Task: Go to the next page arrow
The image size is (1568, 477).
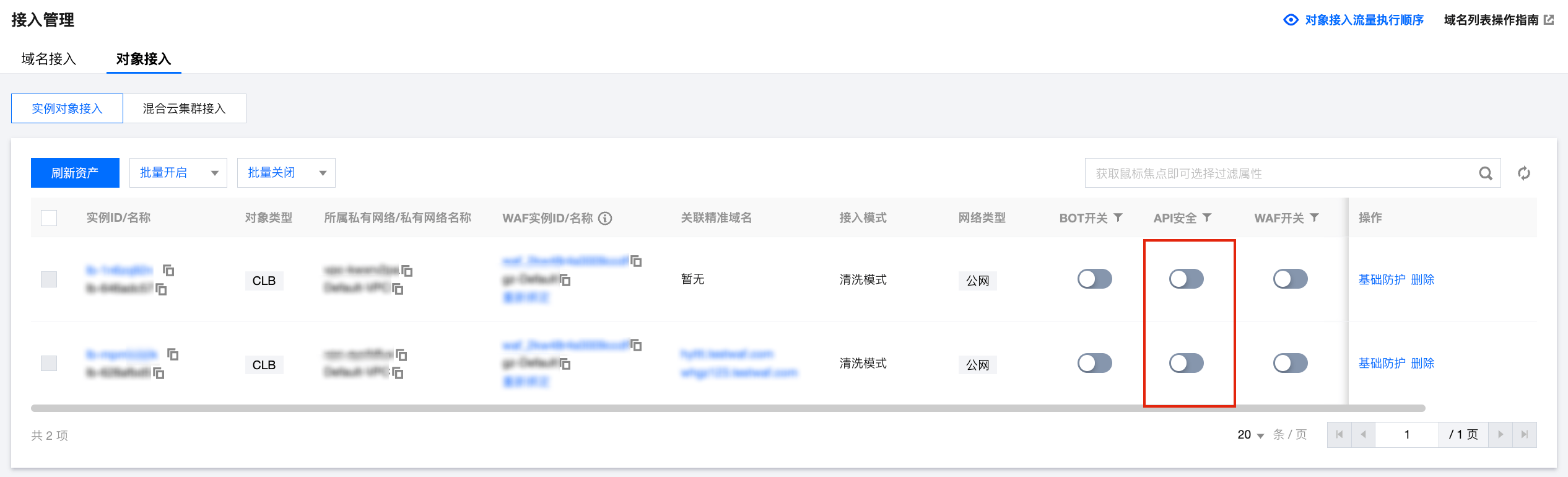Action: pyautogui.click(x=1500, y=435)
